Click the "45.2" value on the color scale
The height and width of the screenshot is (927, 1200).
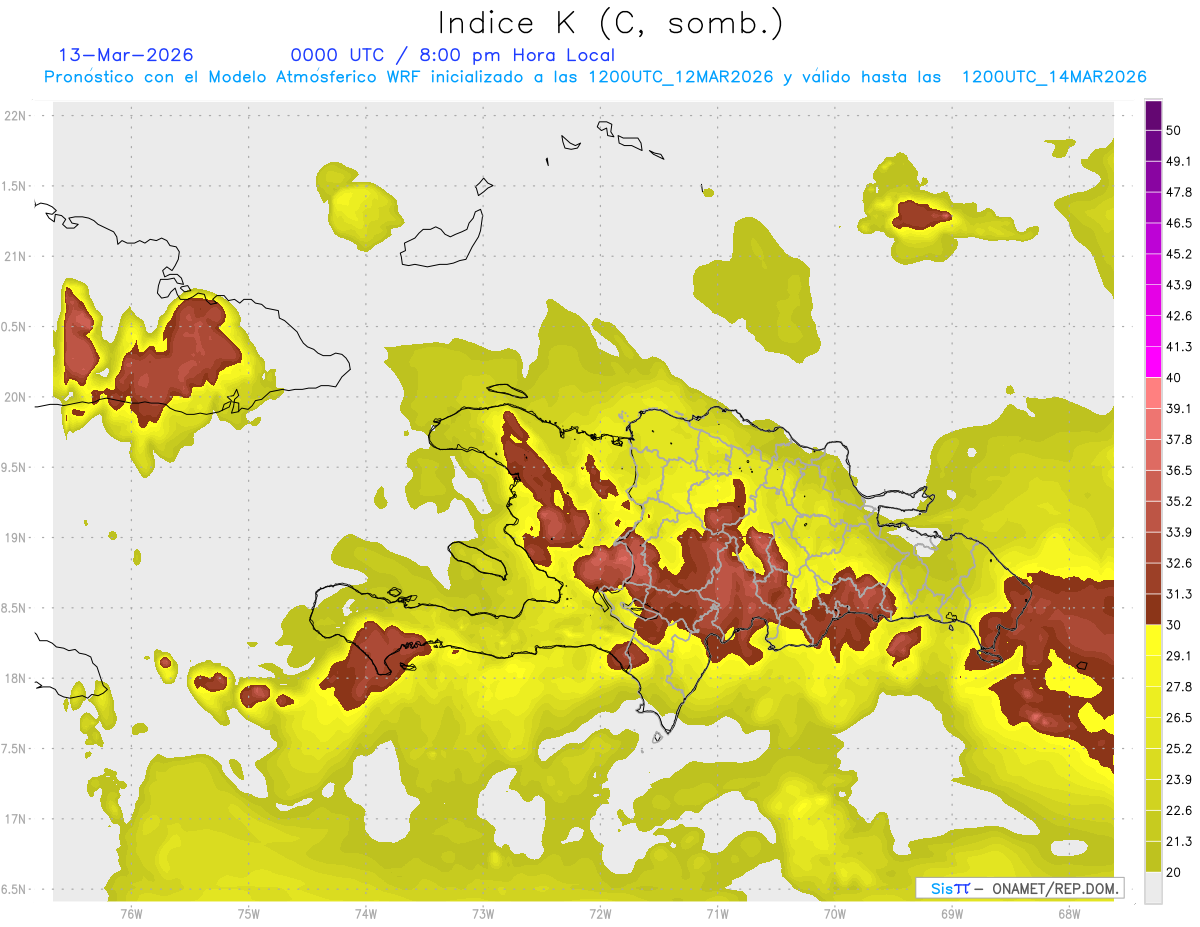(x=1179, y=254)
